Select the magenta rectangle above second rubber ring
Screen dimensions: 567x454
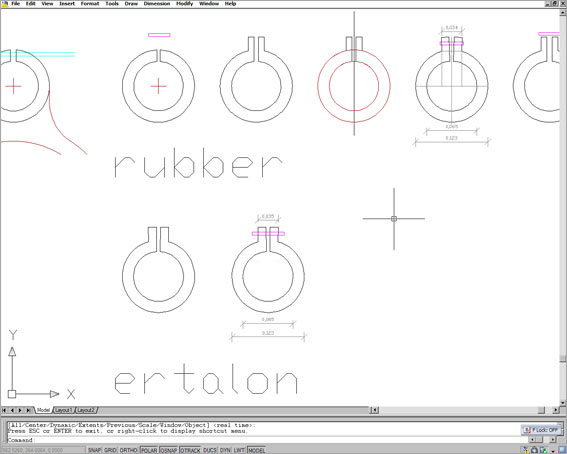pos(159,35)
